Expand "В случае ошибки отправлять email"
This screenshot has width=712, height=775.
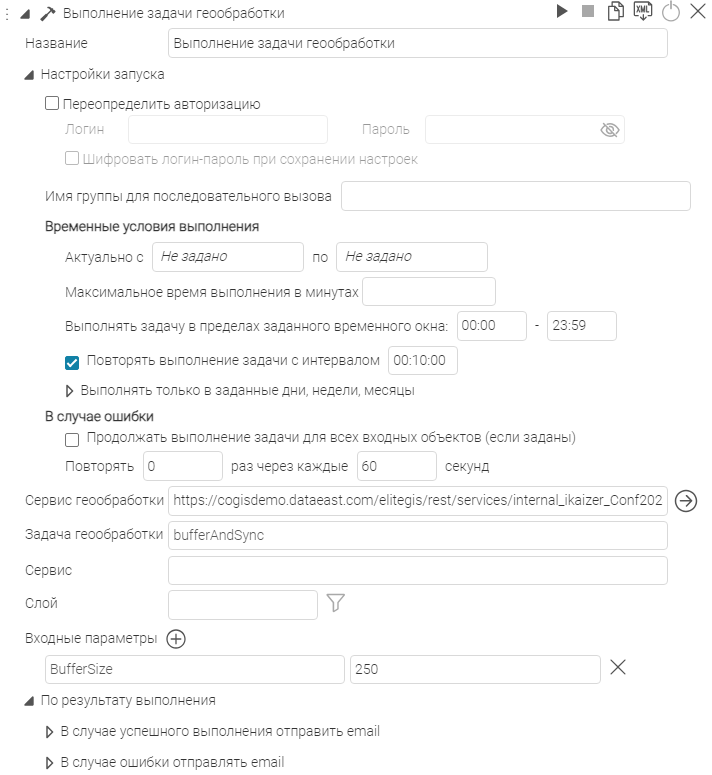pos(49,763)
